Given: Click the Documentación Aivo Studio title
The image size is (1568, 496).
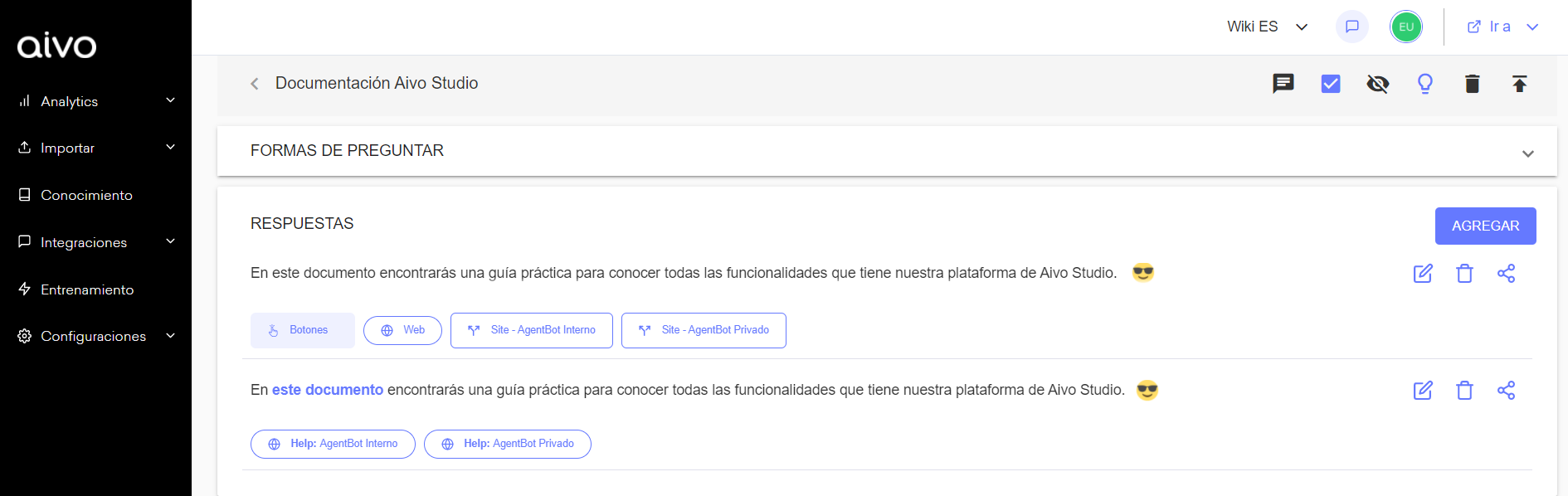Looking at the screenshot, I should click(377, 83).
